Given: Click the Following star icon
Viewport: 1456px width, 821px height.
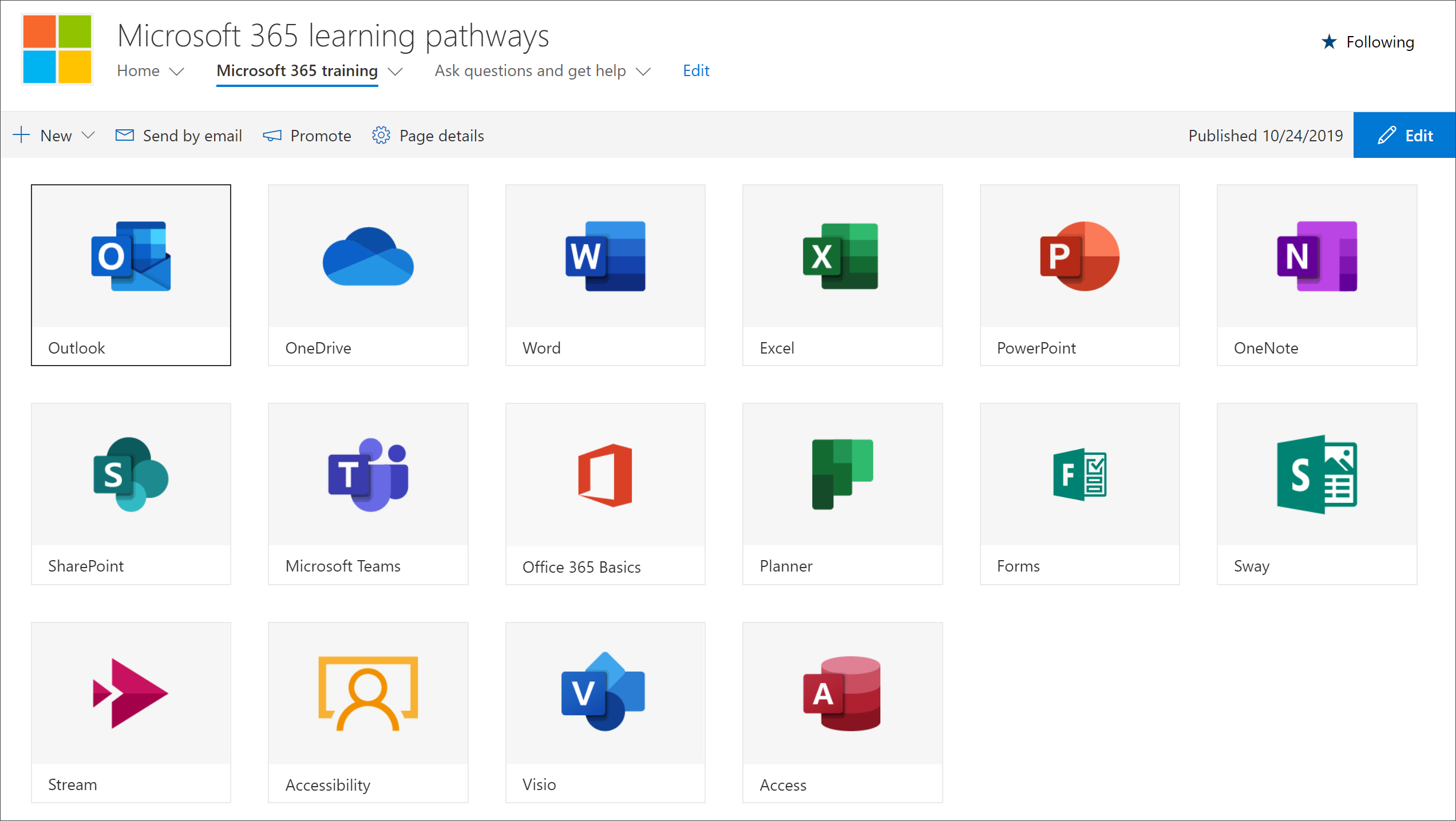Looking at the screenshot, I should tap(1329, 42).
